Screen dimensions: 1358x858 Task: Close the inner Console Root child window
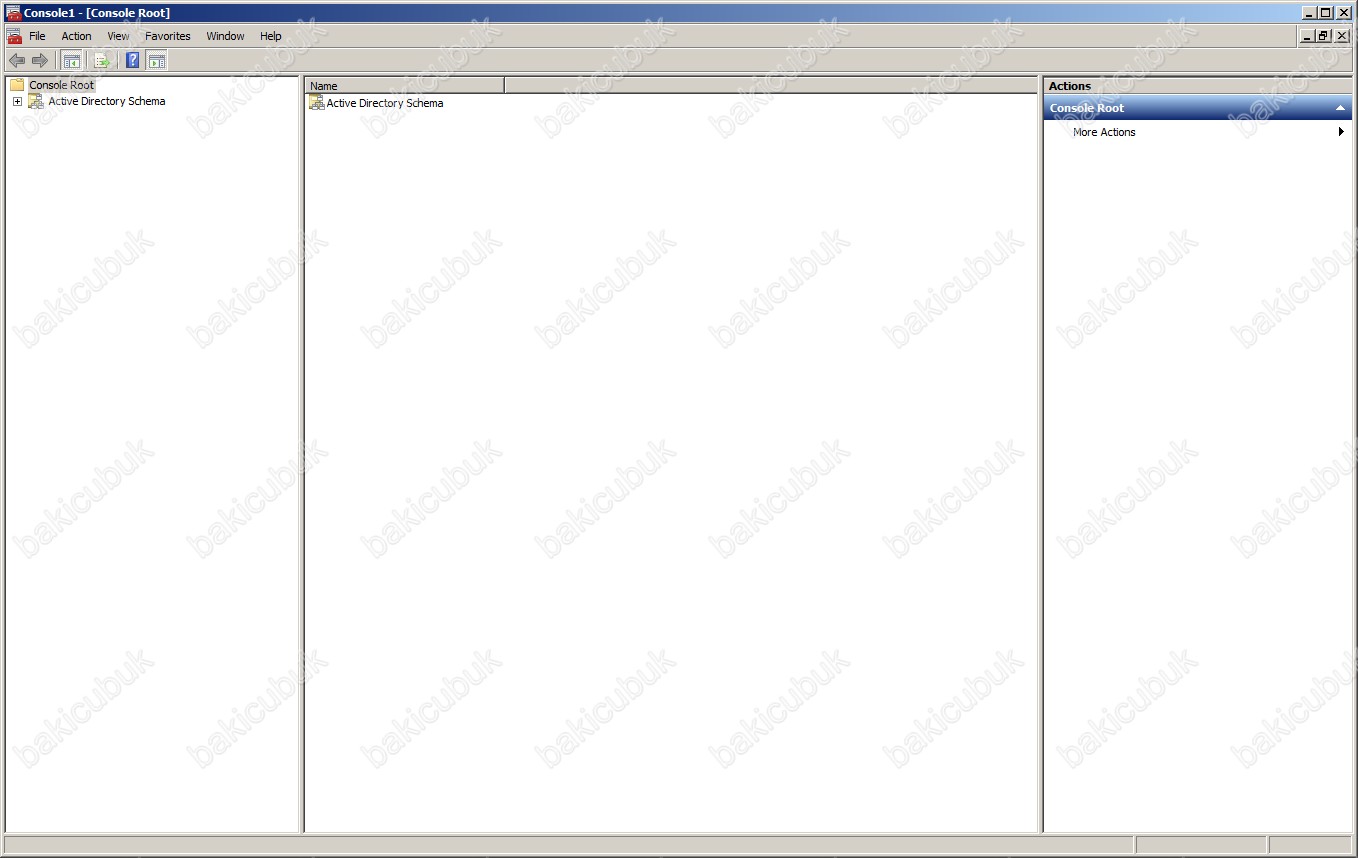pyautogui.click(x=1342, y=36)
